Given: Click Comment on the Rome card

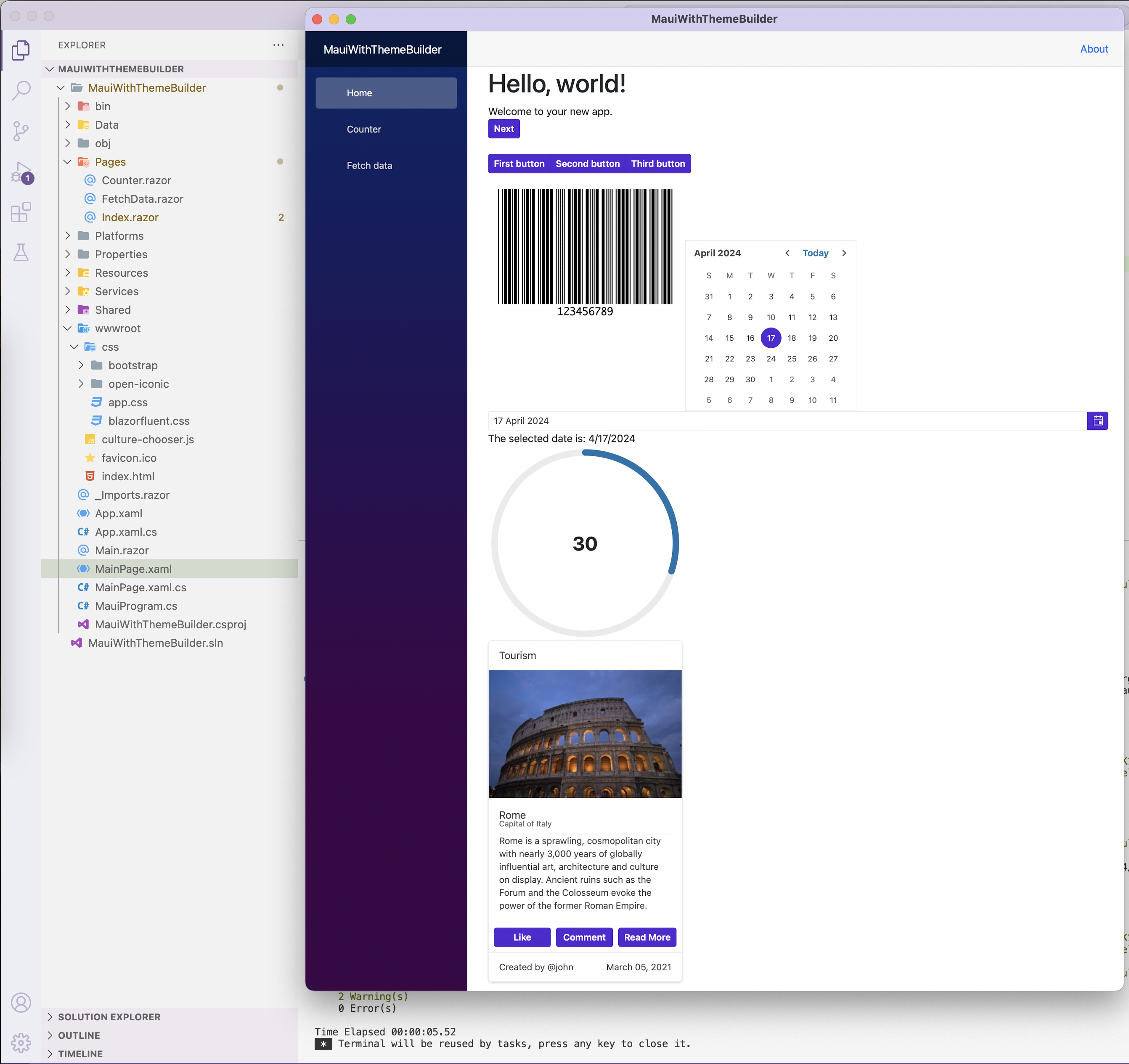Looking at the screenshot, I should pyautogui.click(x=584, y=937).
